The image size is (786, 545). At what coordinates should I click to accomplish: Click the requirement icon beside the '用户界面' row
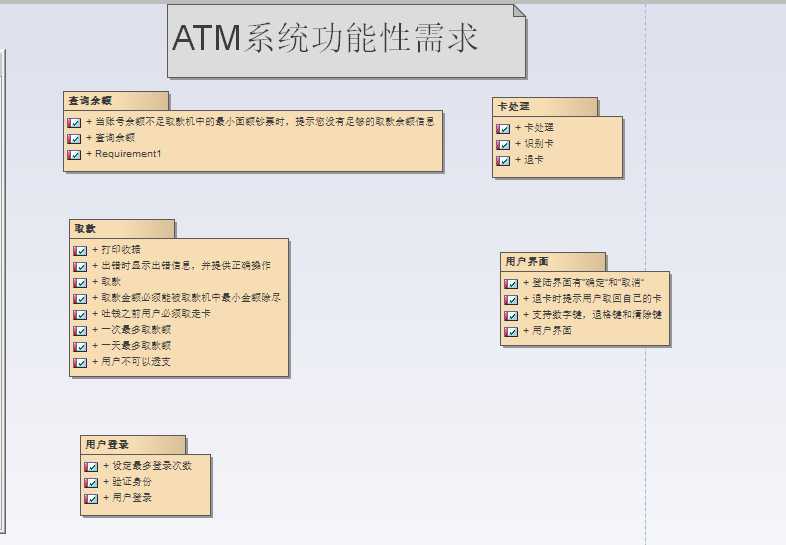pos(511,332)
